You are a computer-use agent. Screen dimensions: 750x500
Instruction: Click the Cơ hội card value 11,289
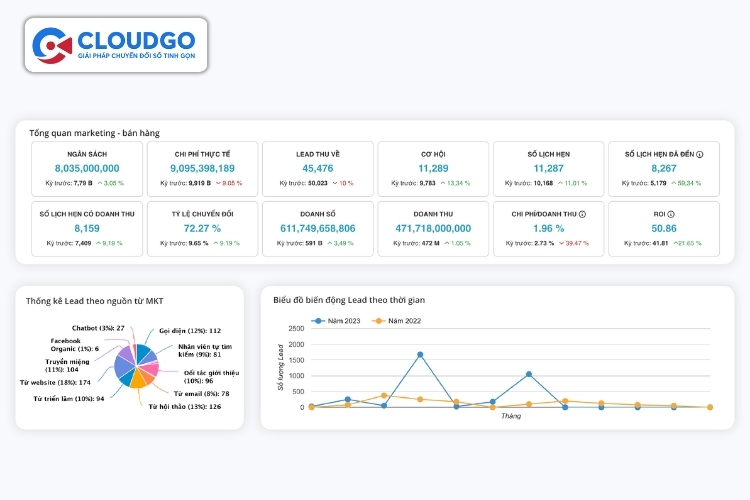click(433, 168)
